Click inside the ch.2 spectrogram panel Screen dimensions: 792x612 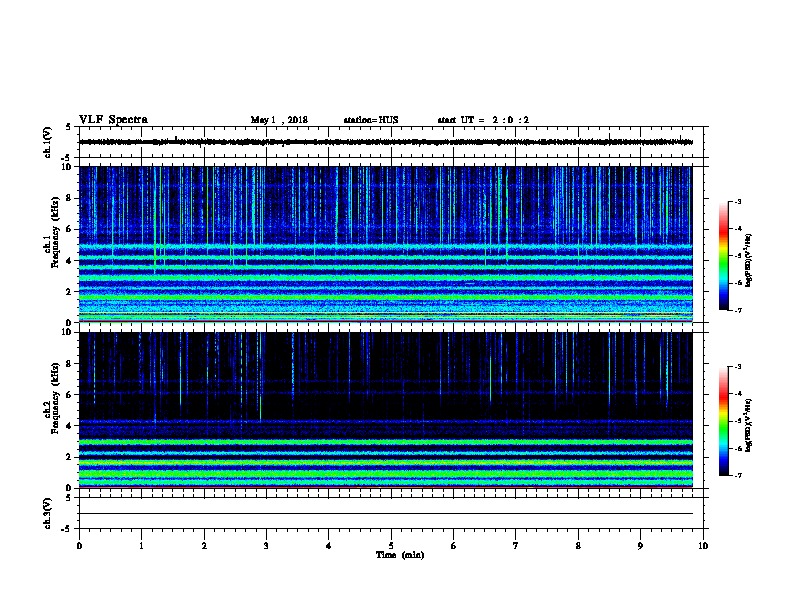(385, 410)
